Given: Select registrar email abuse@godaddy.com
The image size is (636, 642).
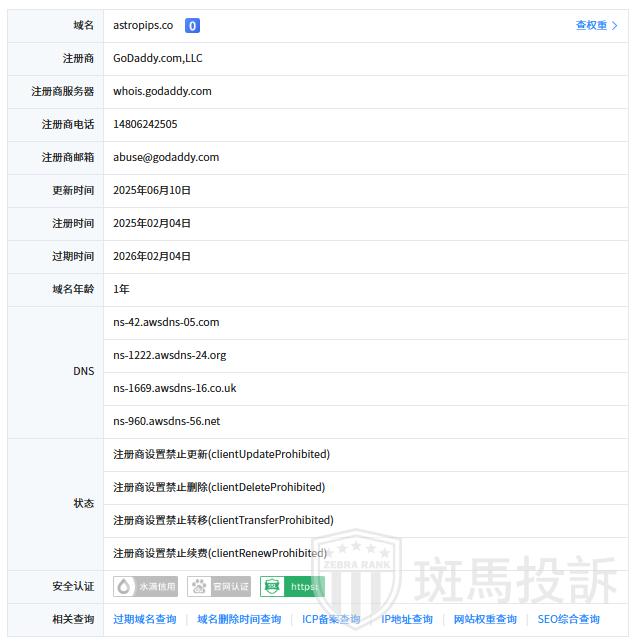Looking at the screenshot, I should pos(166,157).
